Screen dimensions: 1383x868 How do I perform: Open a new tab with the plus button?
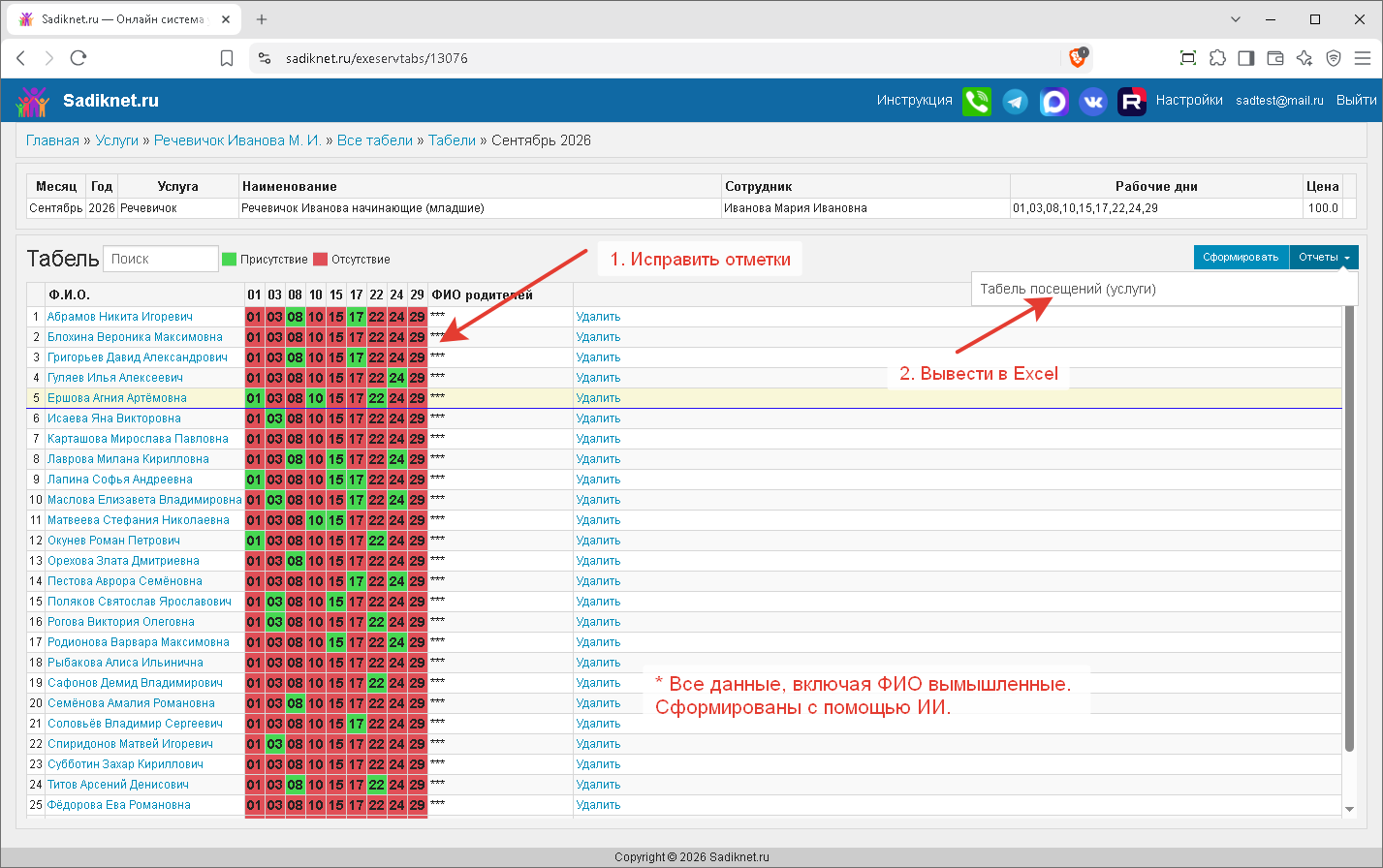tap(262, 19)
